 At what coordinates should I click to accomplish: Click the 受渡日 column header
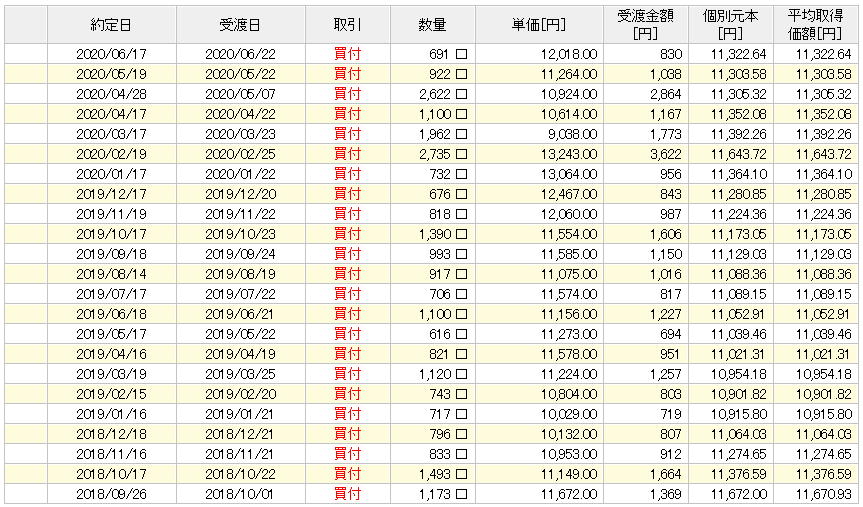pyautogui.click(x=241, y=25)
